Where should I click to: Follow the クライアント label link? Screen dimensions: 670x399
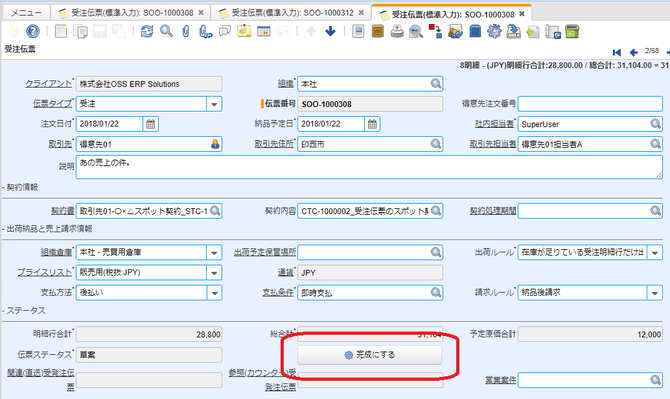coord(48,84)
